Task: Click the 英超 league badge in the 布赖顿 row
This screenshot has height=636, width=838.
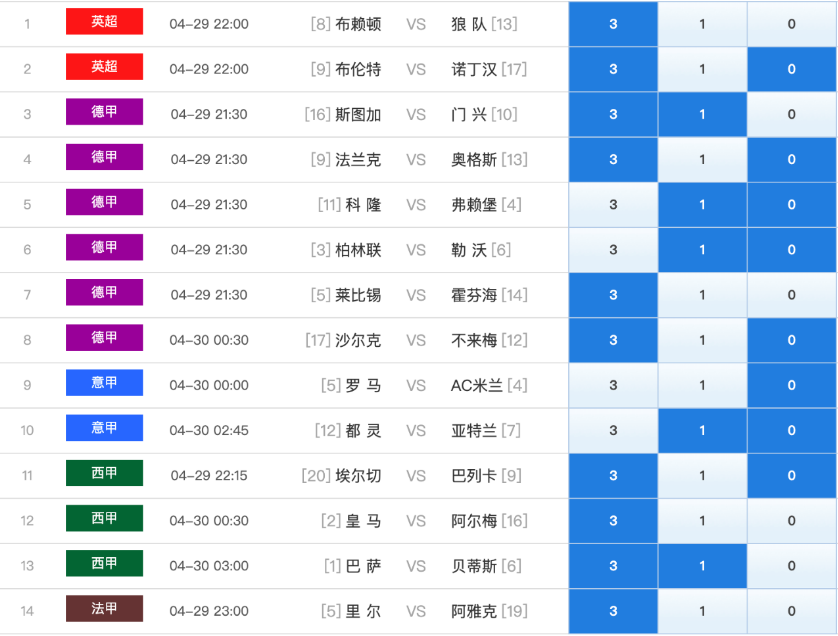Action: coord(104,21)
